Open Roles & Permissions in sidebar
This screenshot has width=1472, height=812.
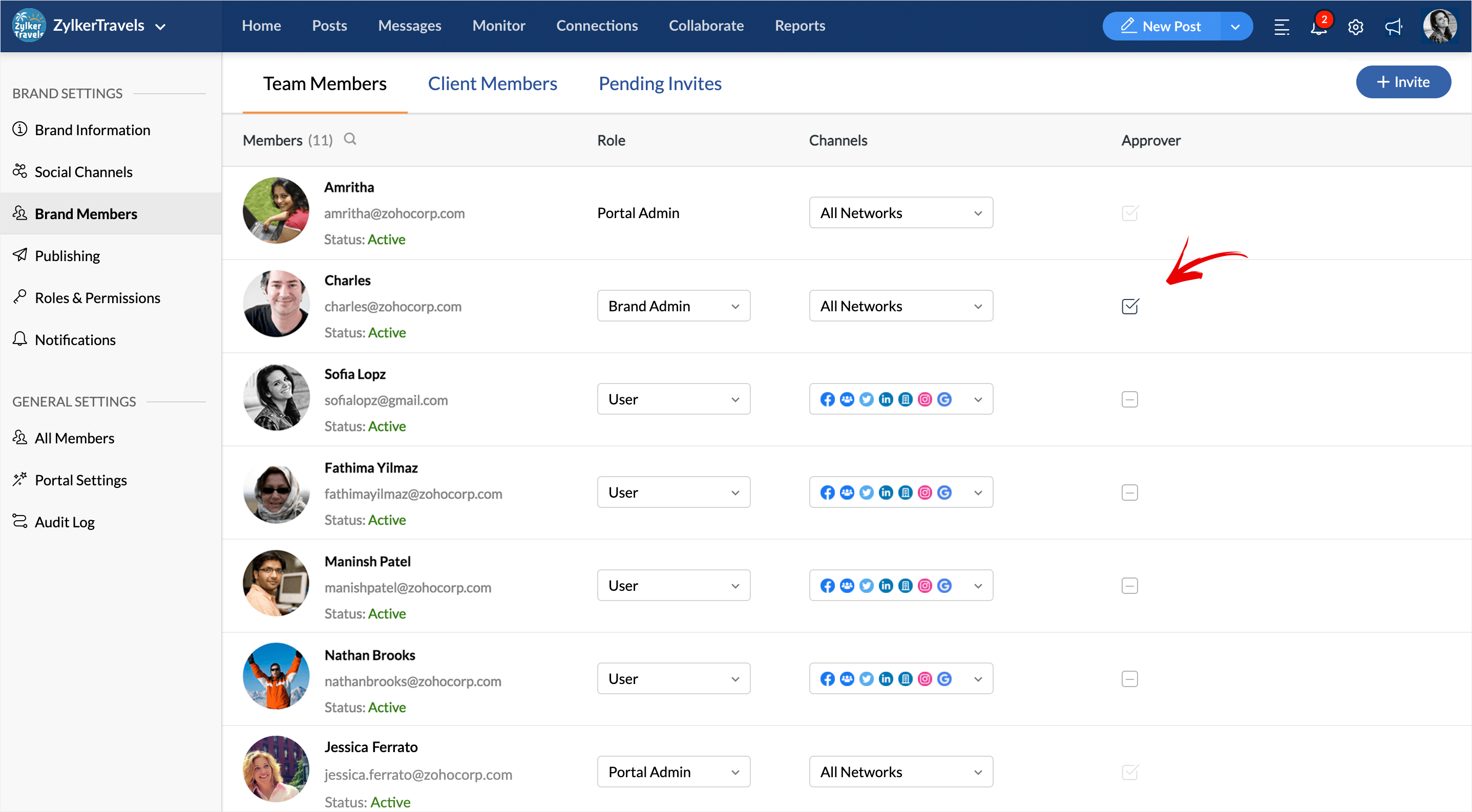click(97, 297)
